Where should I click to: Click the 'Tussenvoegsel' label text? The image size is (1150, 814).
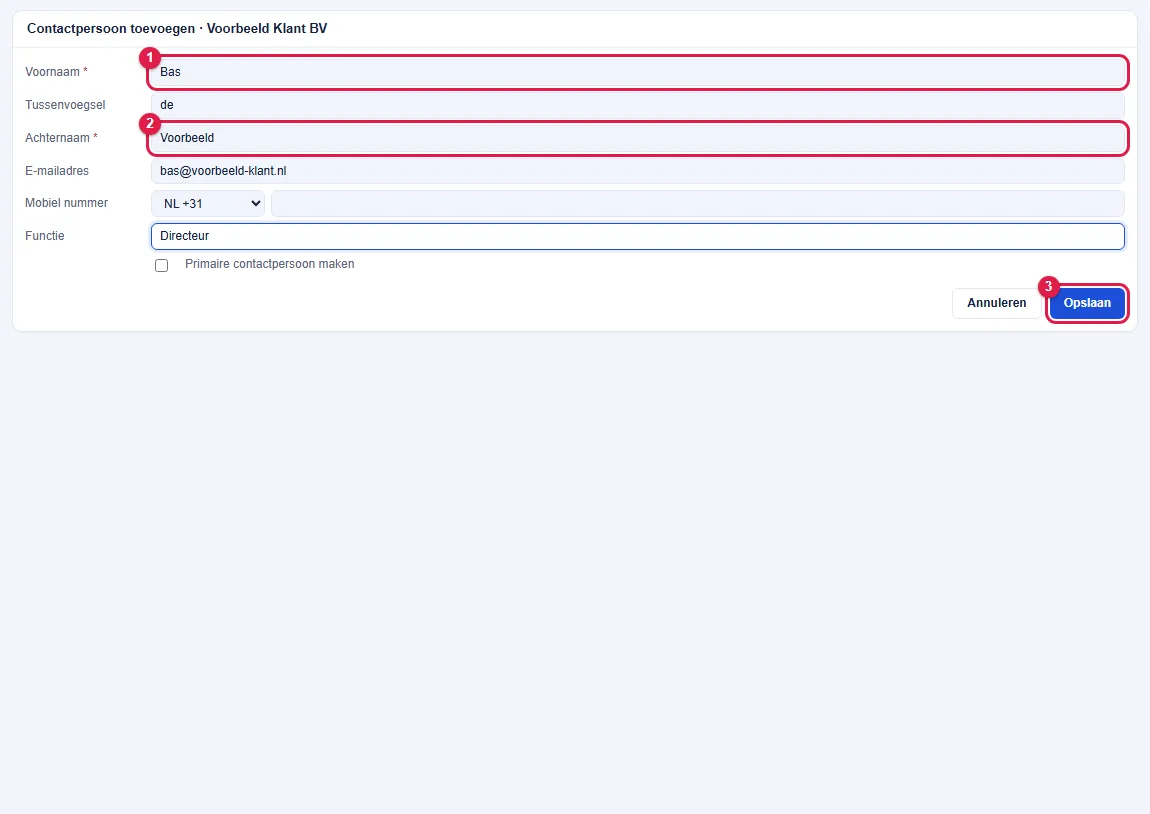65,105
